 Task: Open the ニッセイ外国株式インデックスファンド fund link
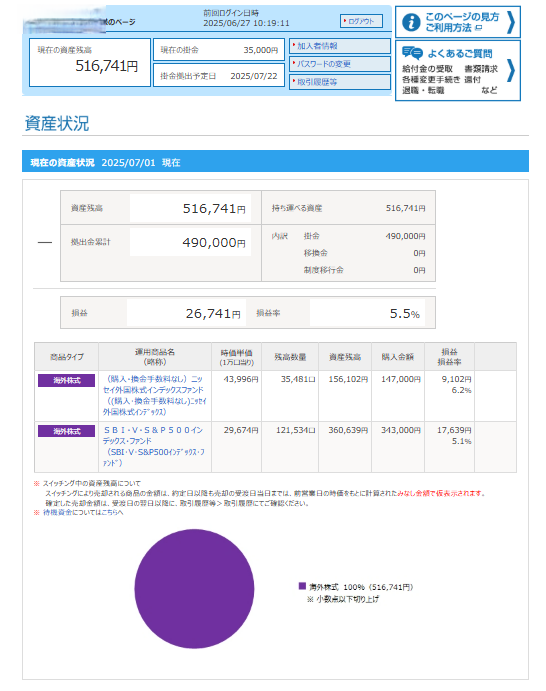click(154, 395)
